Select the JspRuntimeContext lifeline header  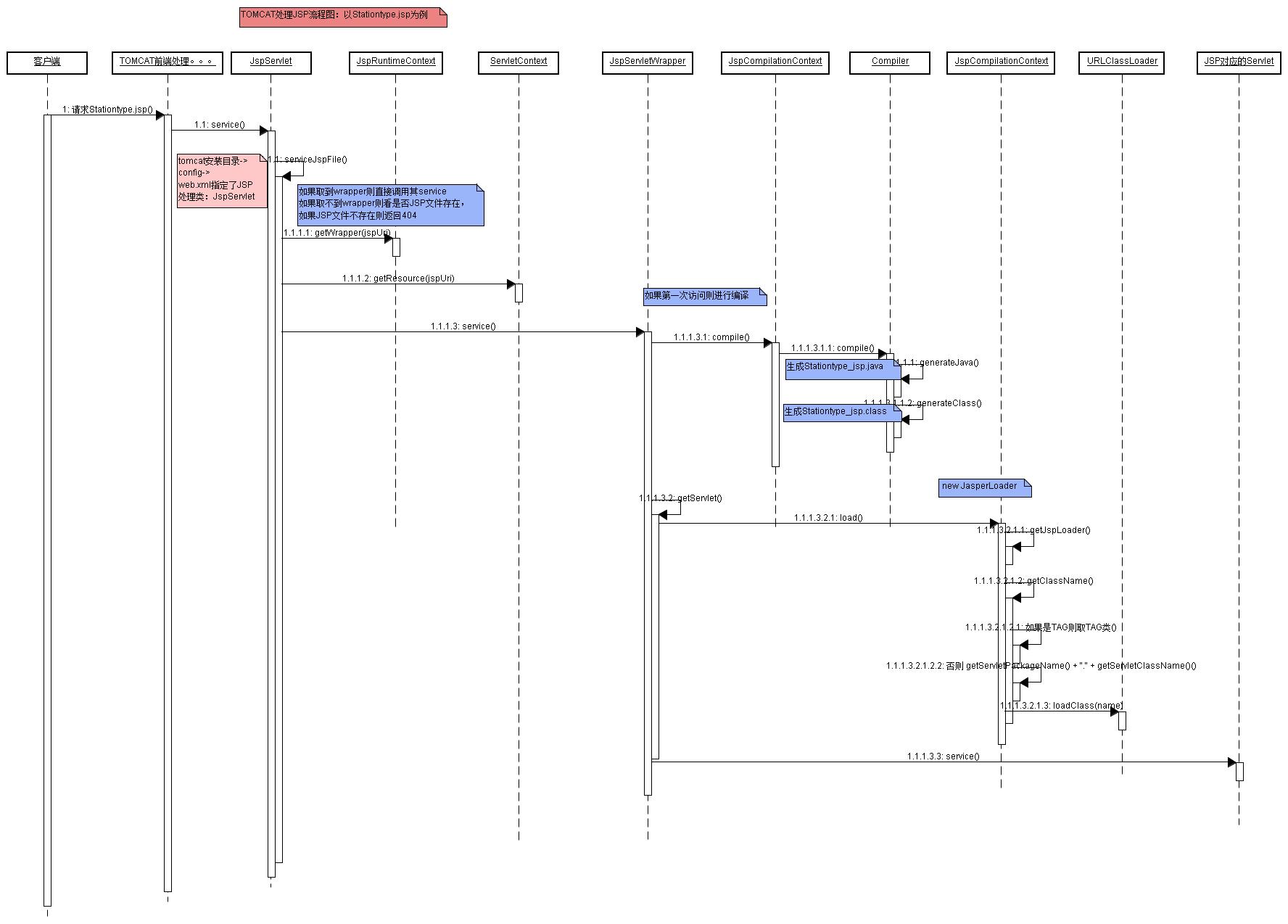click(x=396, y=63)
